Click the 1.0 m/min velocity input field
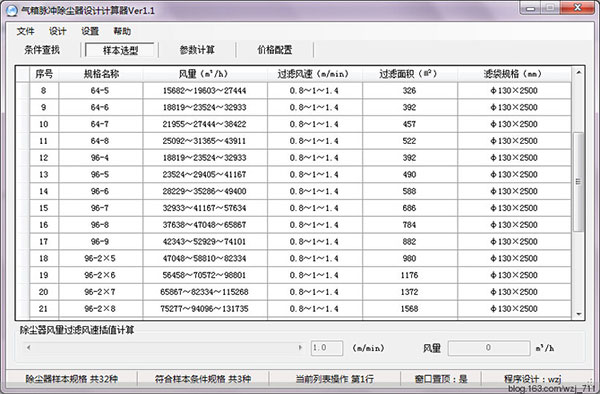Viewport: 600px width, 394px height. click(x=326, y=348)
